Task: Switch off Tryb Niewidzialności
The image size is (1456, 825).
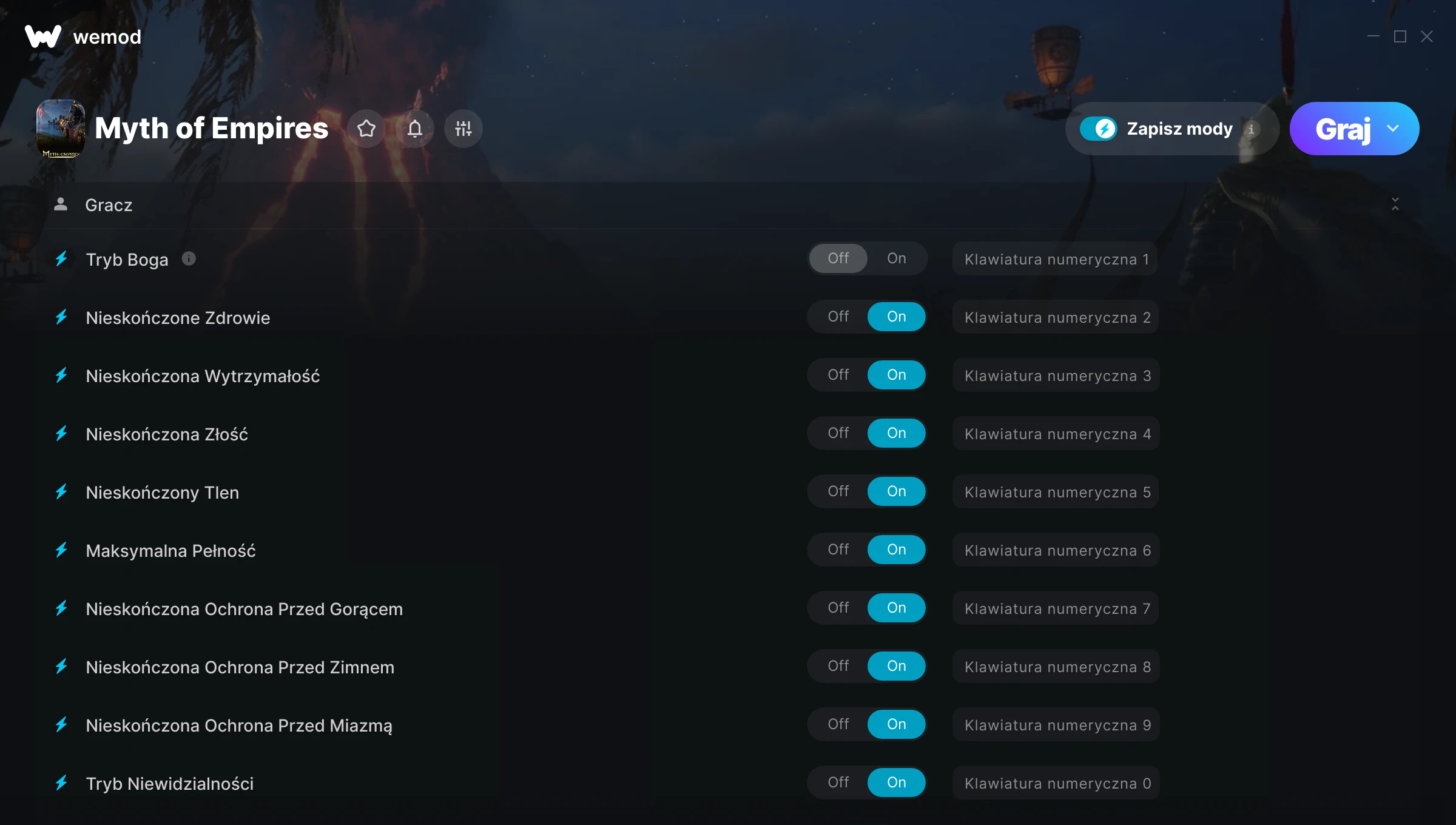Action: tap(838, 783)
